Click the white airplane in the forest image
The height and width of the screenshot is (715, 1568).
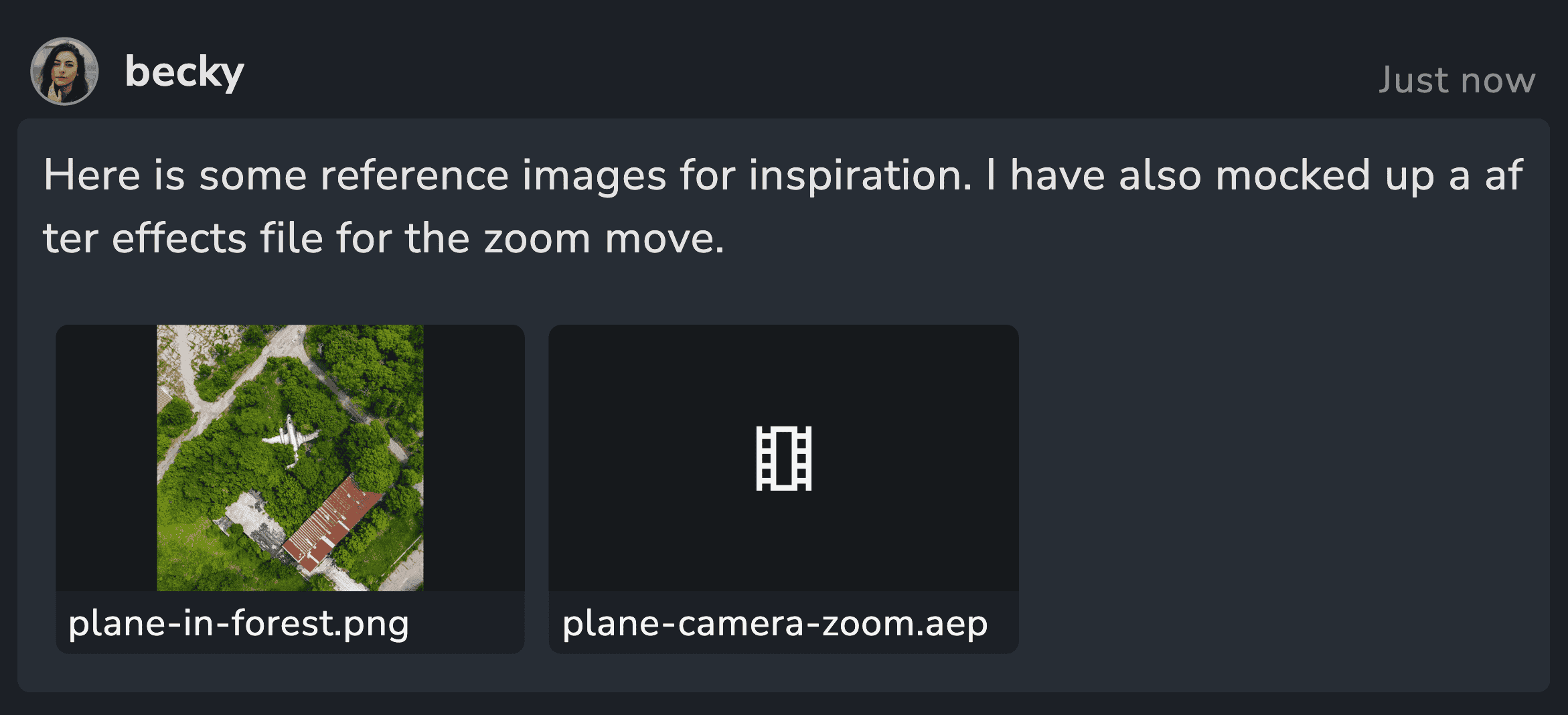[x=290, y=439]
